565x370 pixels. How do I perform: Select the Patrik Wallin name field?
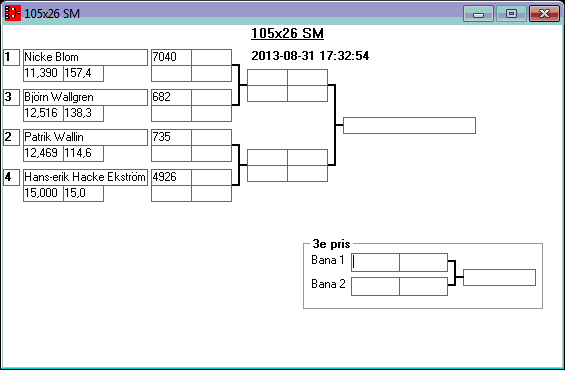[85, 137]
